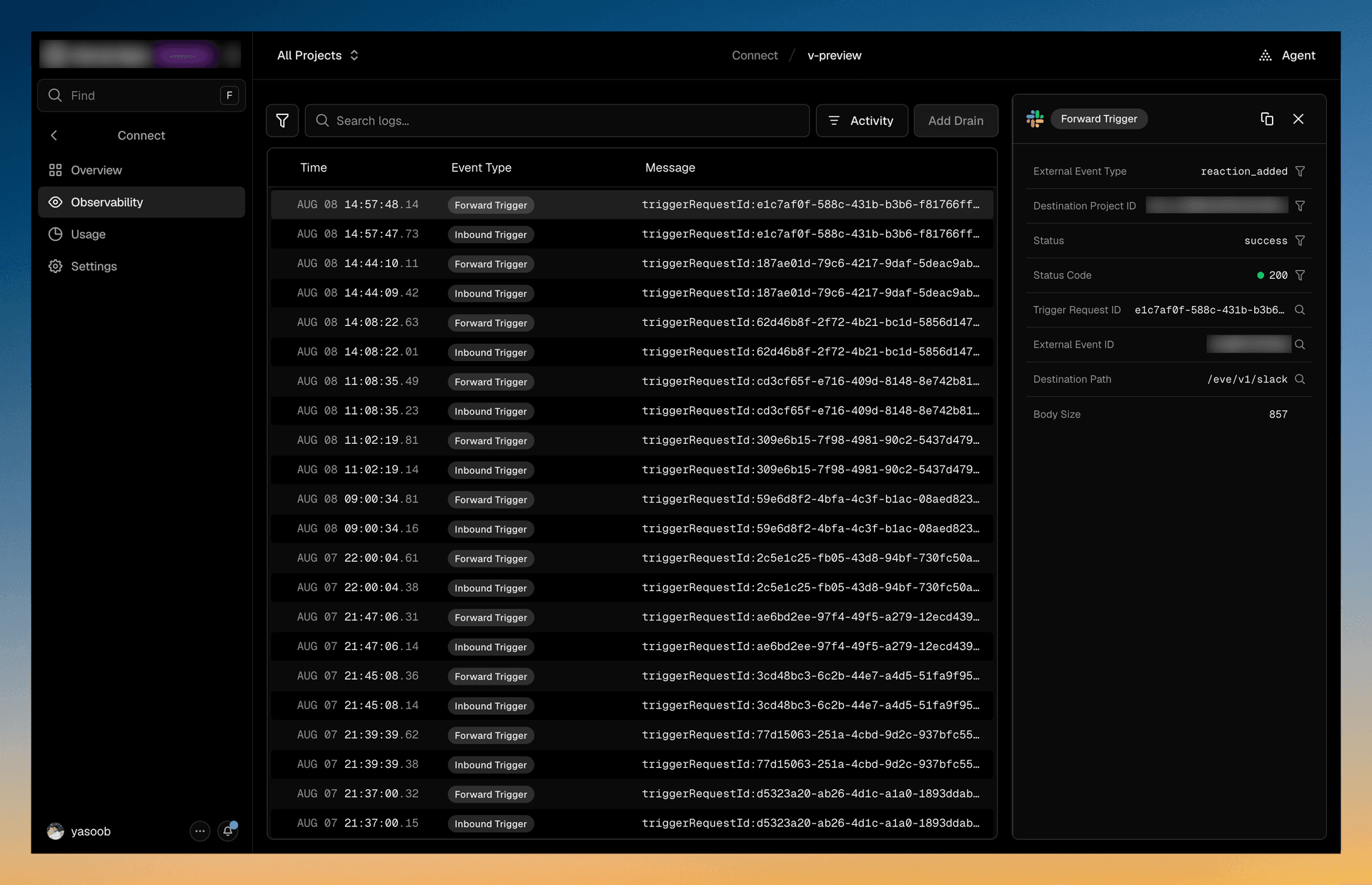Search by Trigger Request ID magnifier
This screenshot has width=1372, height=885.
click(x=1300, y=310)
